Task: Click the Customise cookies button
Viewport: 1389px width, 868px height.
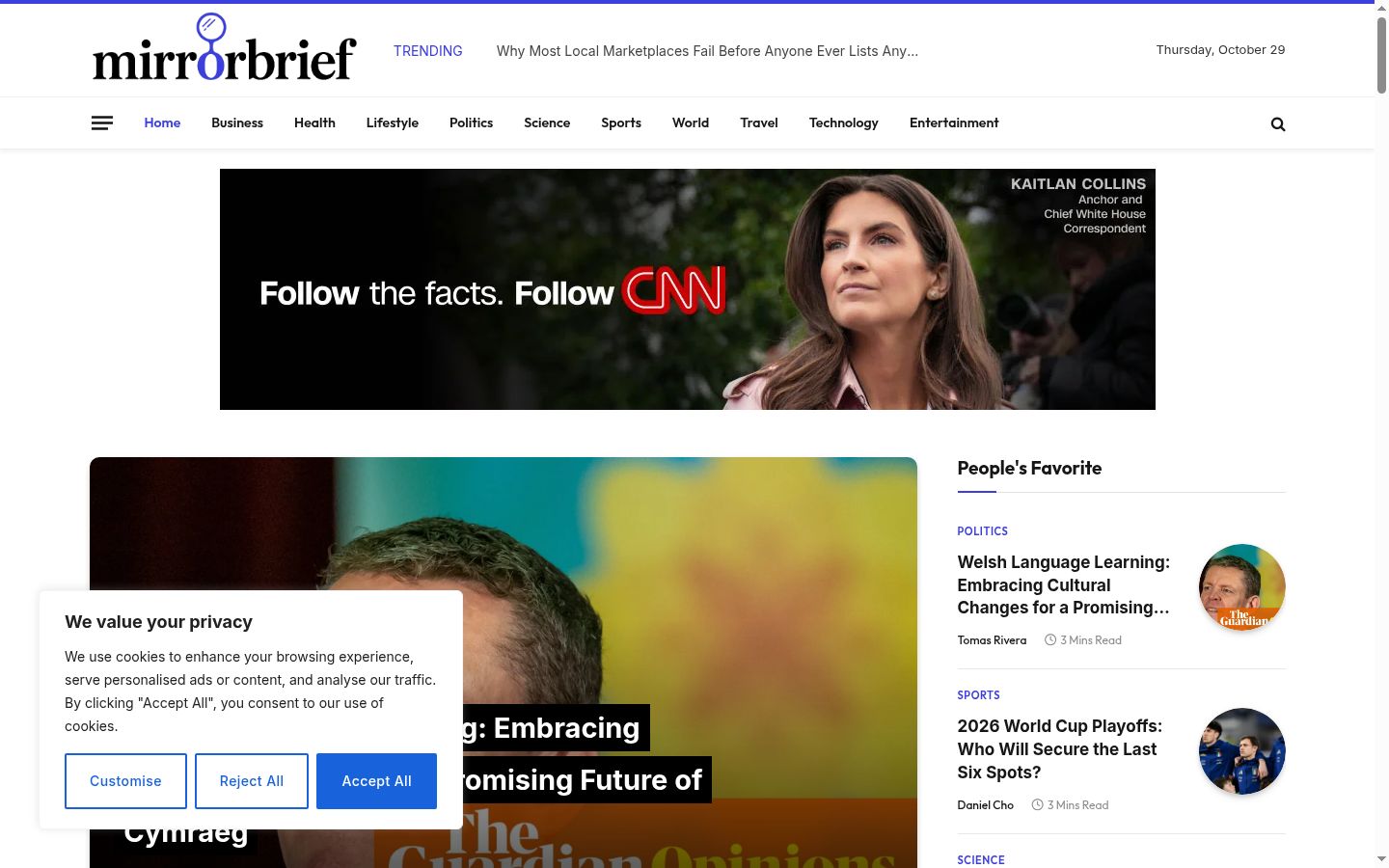Action: tap(125, 781)
